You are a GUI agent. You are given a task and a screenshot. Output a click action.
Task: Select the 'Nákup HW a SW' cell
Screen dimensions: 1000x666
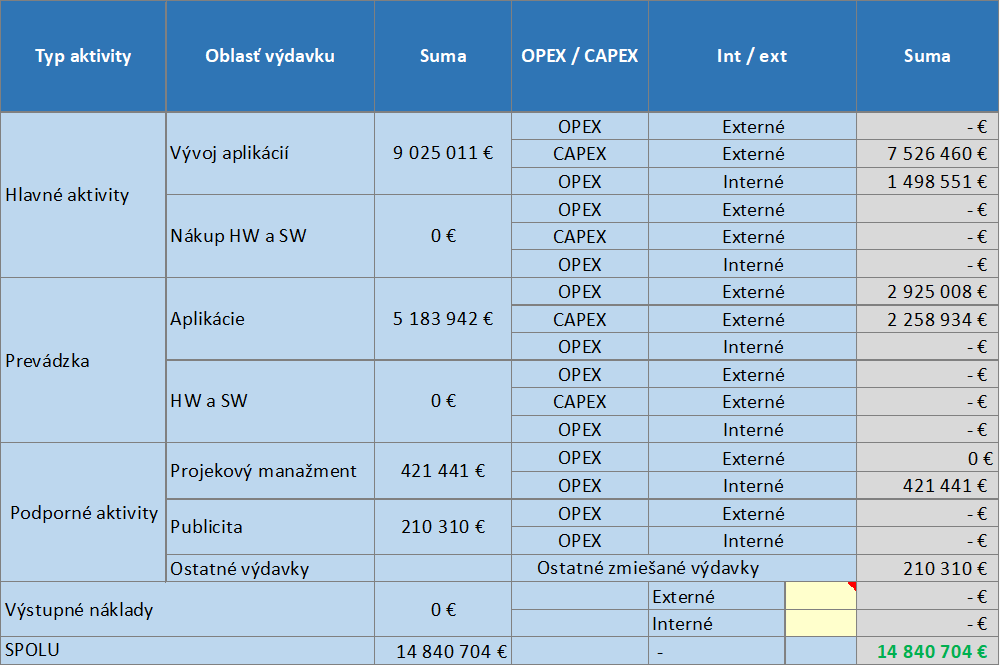coord(270,236)
